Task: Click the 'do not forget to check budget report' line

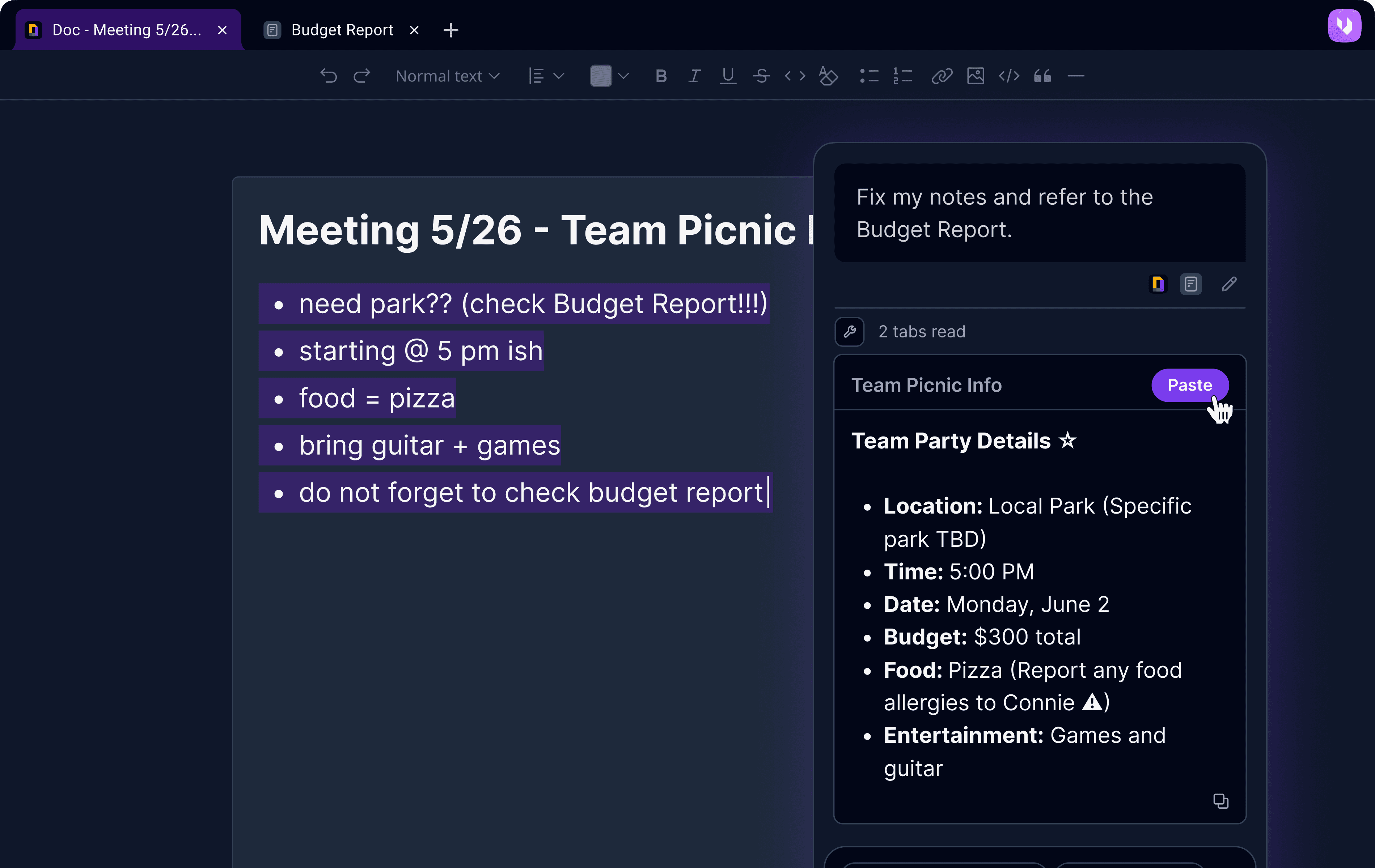Action: 516,493
